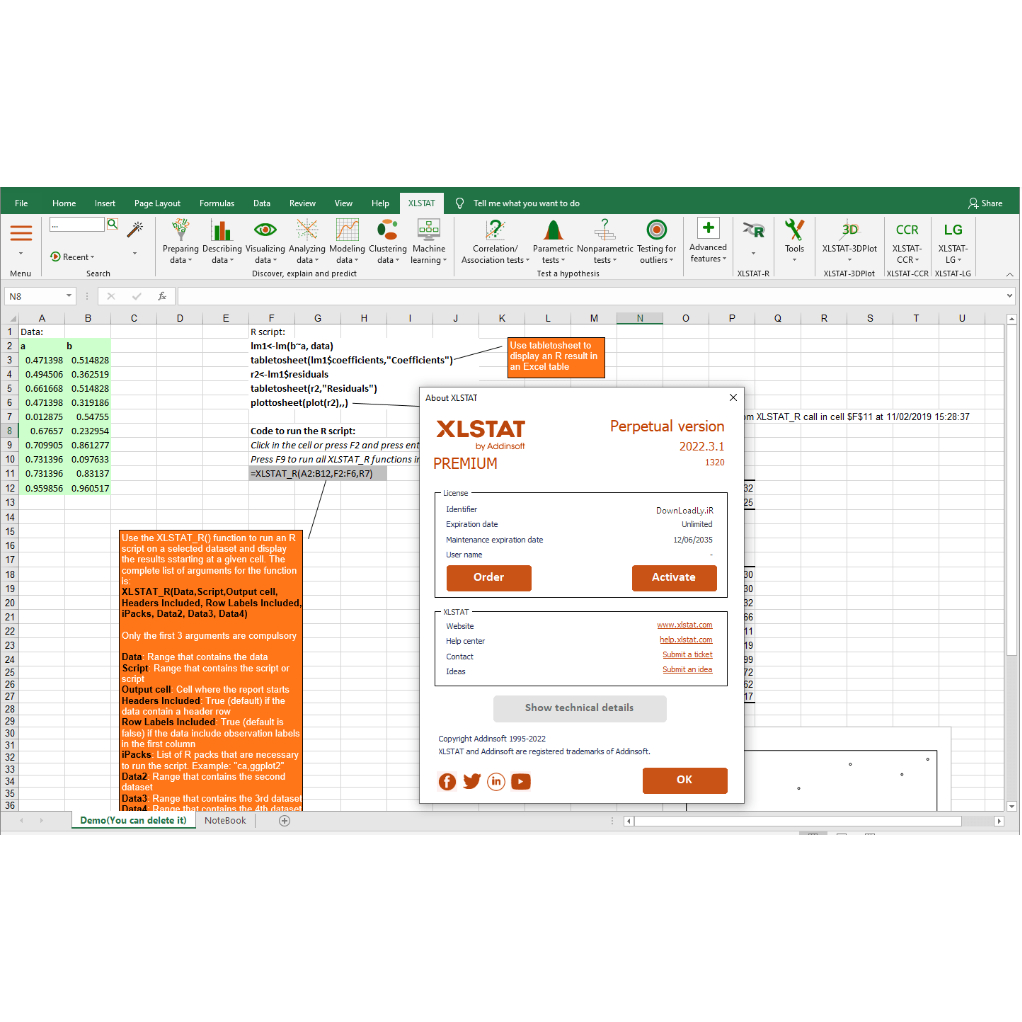Image resolution: width=1022 pixels, height=1022 pixels.
Task: Launch XLSTAT-3DPlot
Action: (x=849, y=241)
